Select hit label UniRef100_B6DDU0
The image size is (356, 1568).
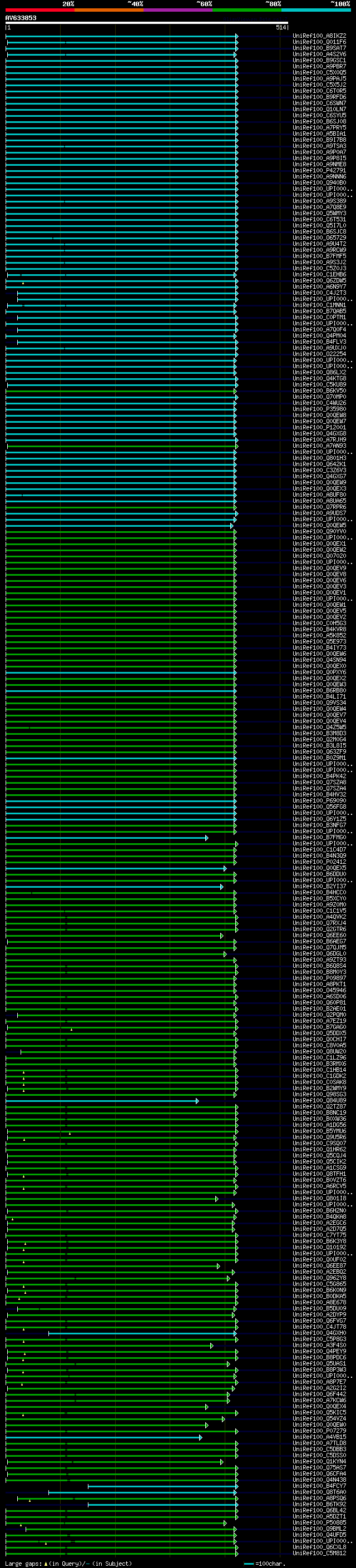319,875
